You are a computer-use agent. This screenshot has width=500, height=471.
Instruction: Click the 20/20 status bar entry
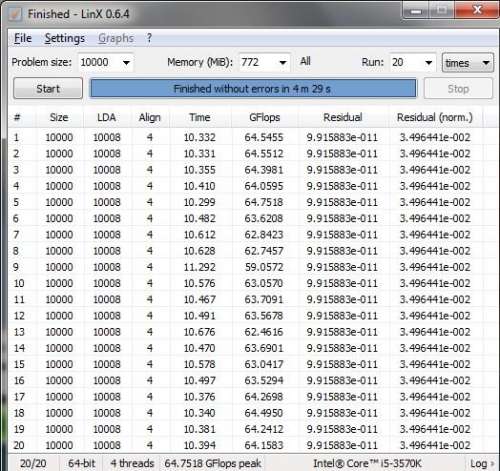(33, 463)
